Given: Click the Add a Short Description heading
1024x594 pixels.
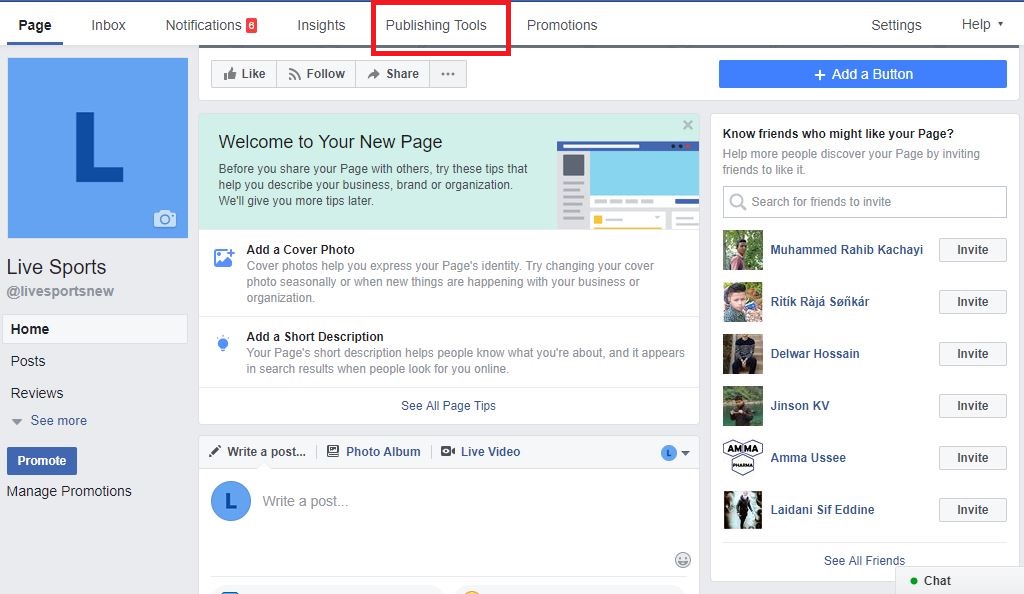Looking at the screenshot, I should point(315,337).
